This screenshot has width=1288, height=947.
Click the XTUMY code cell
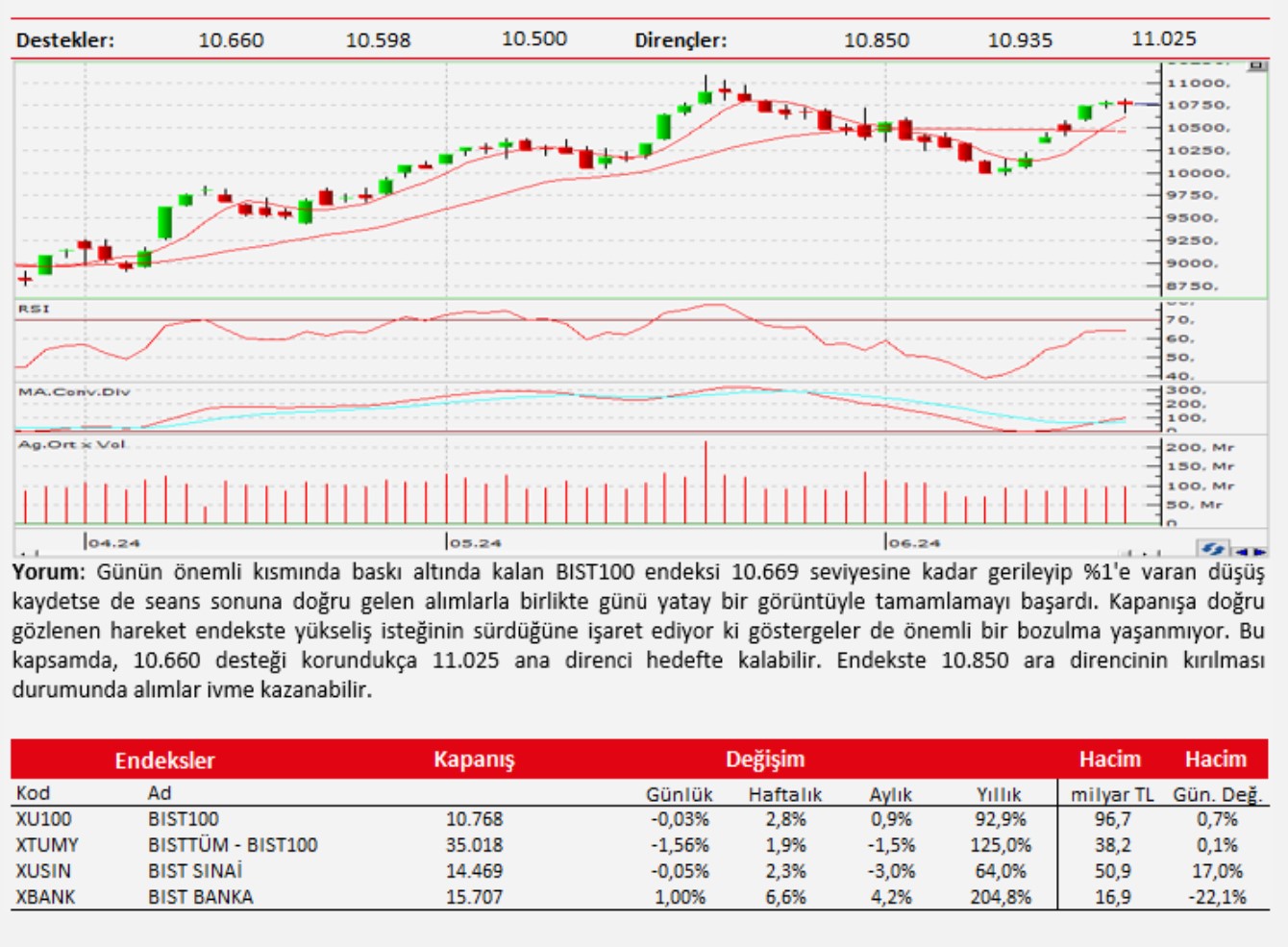tap(47, 845)
